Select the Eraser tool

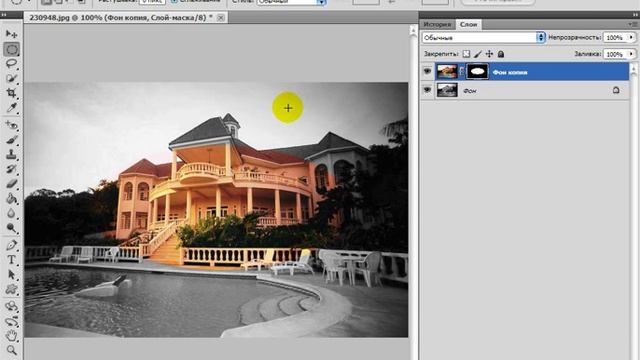click(x=11, y=184)
